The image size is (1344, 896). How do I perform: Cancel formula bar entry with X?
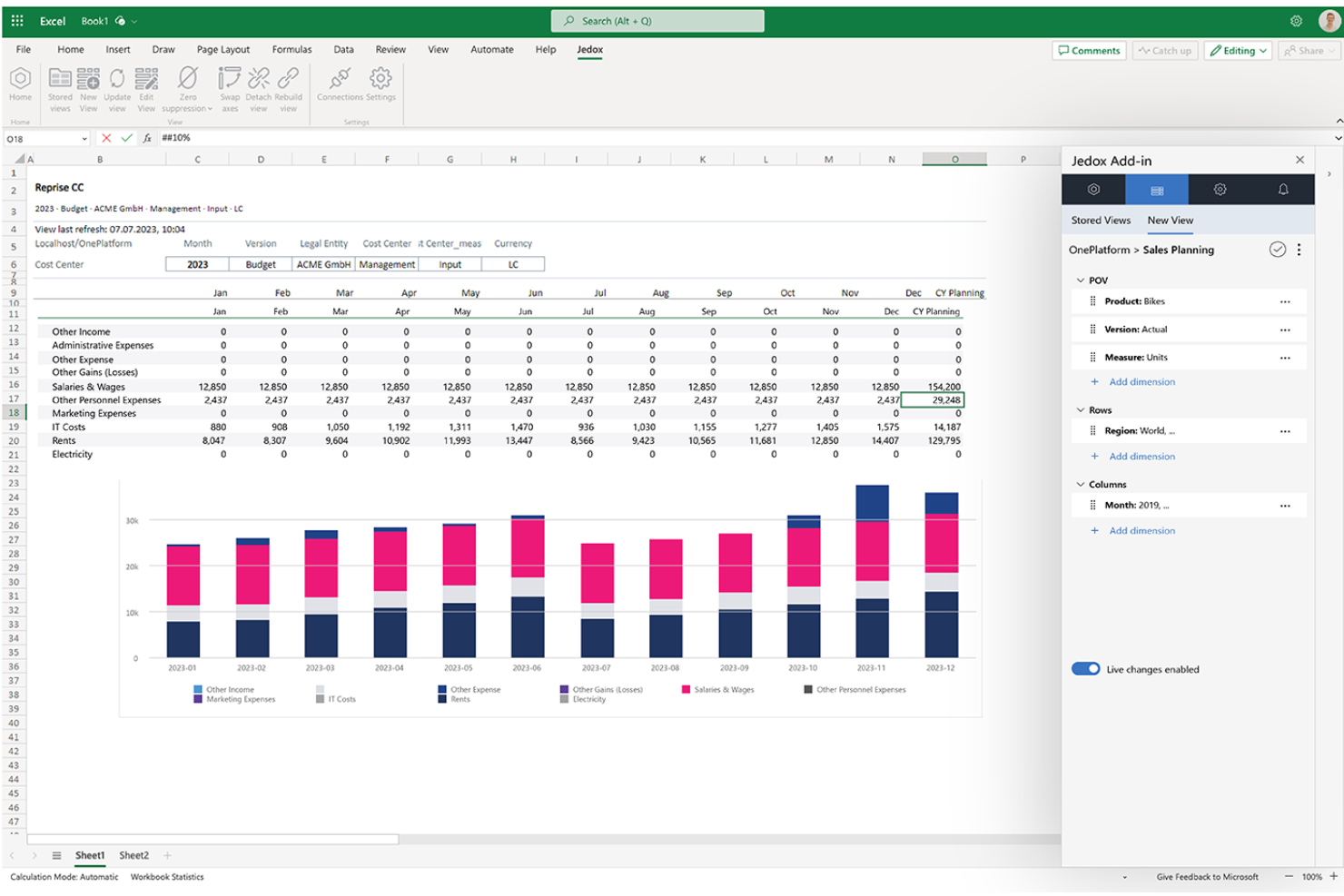106,138
